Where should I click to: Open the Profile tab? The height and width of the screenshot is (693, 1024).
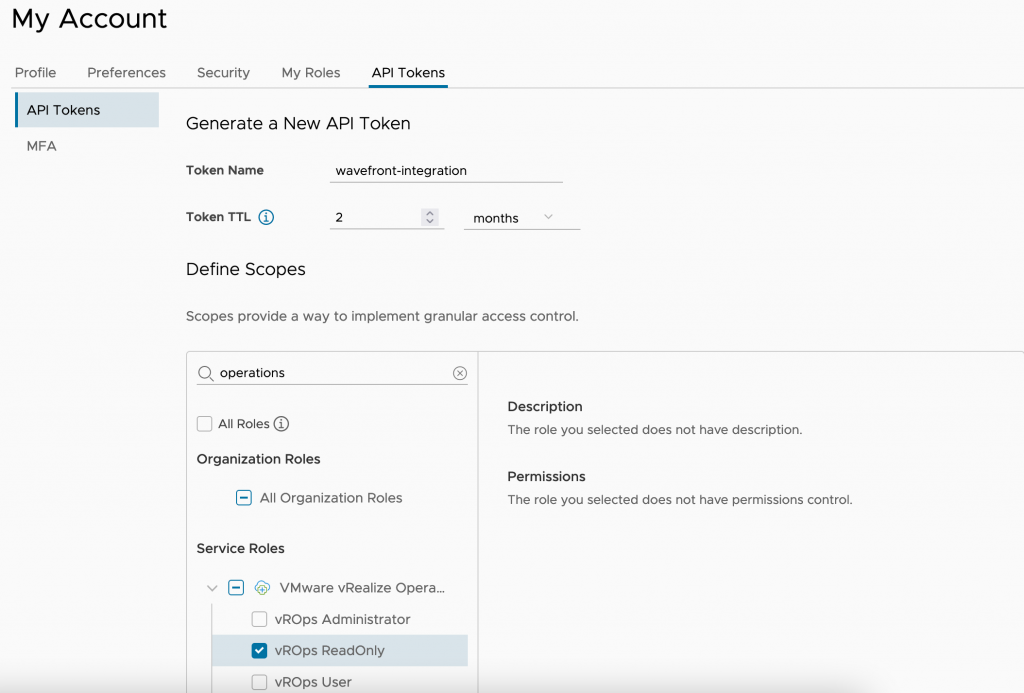tap(35, 73)
